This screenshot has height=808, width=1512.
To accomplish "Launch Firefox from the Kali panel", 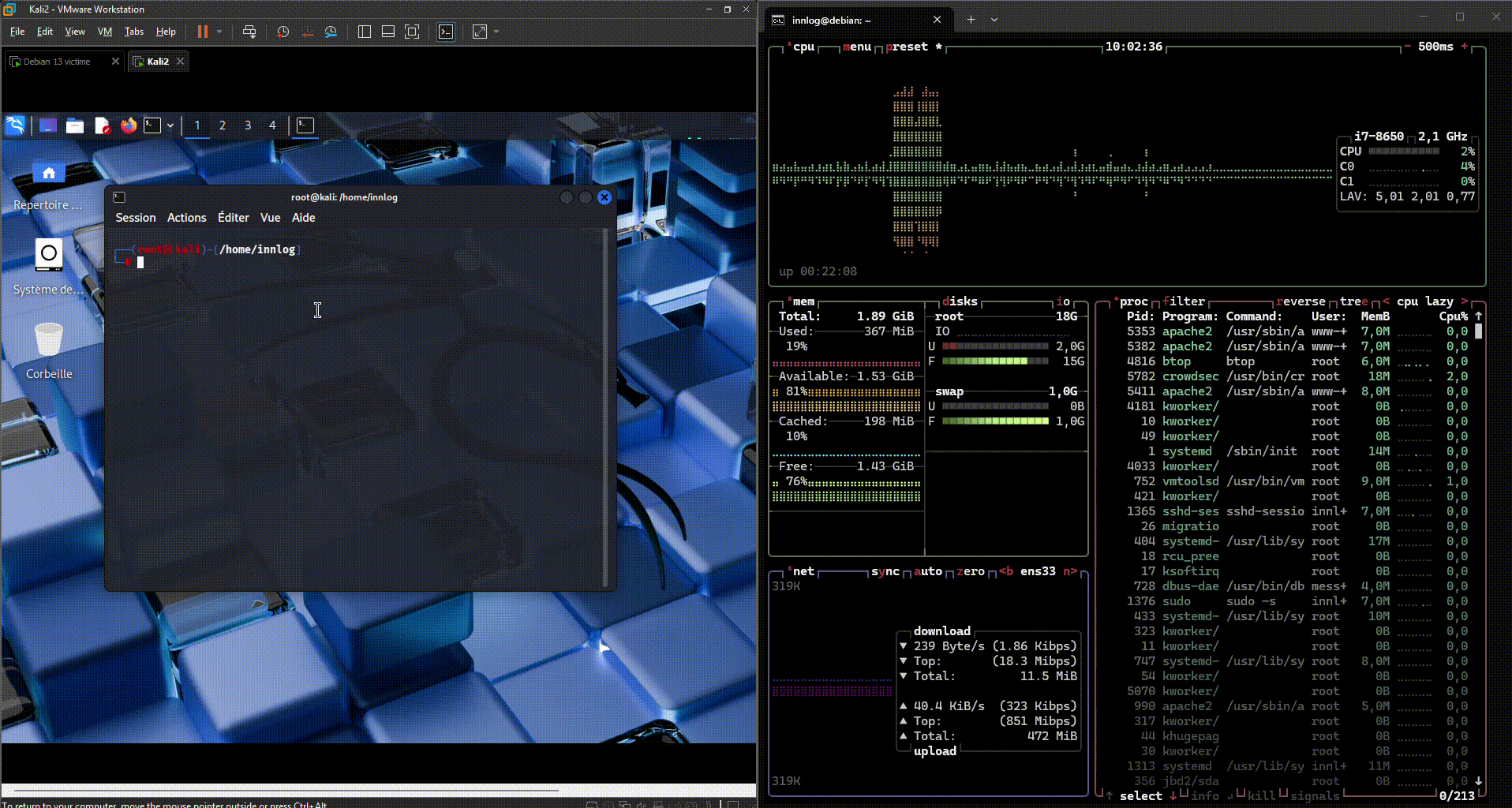I will coord(128,125).
